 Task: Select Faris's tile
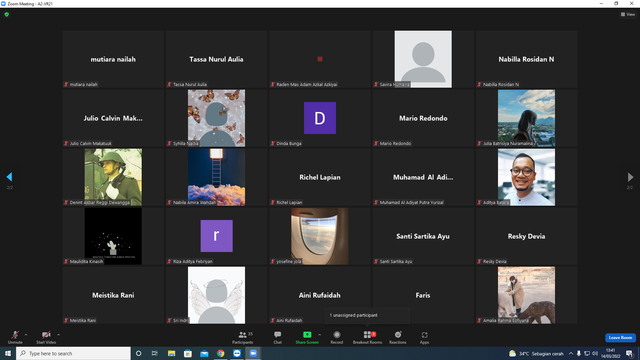423,295
